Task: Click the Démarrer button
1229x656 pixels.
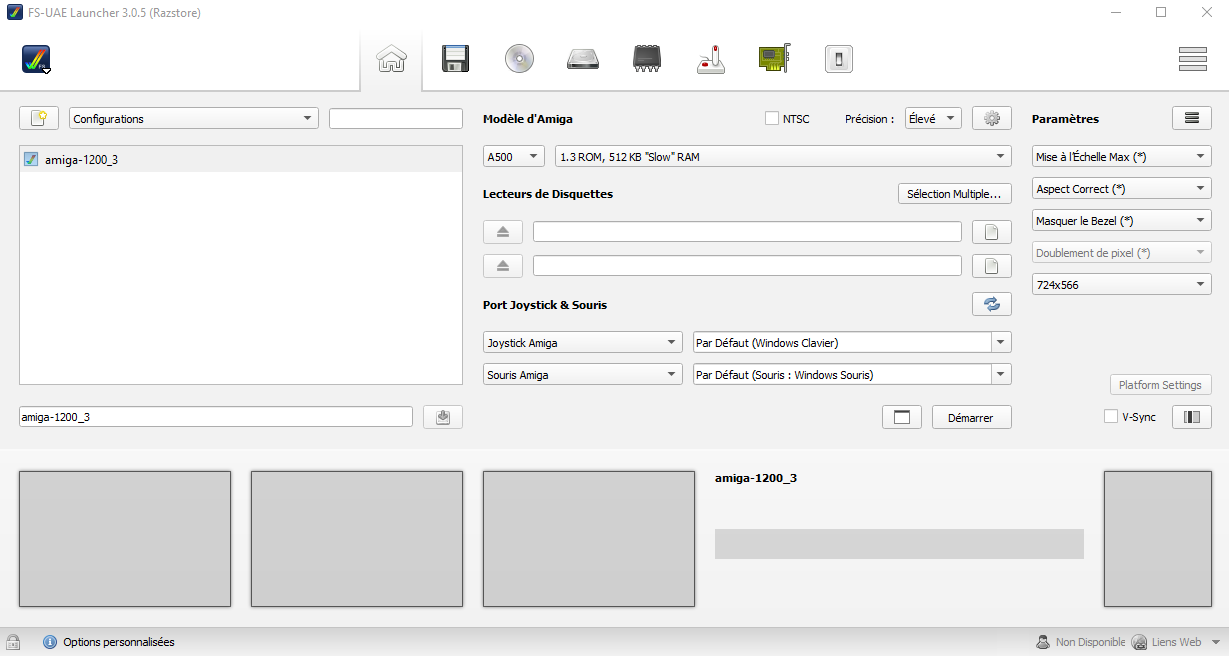Action: pyautogui.click(x=972, y=417)
